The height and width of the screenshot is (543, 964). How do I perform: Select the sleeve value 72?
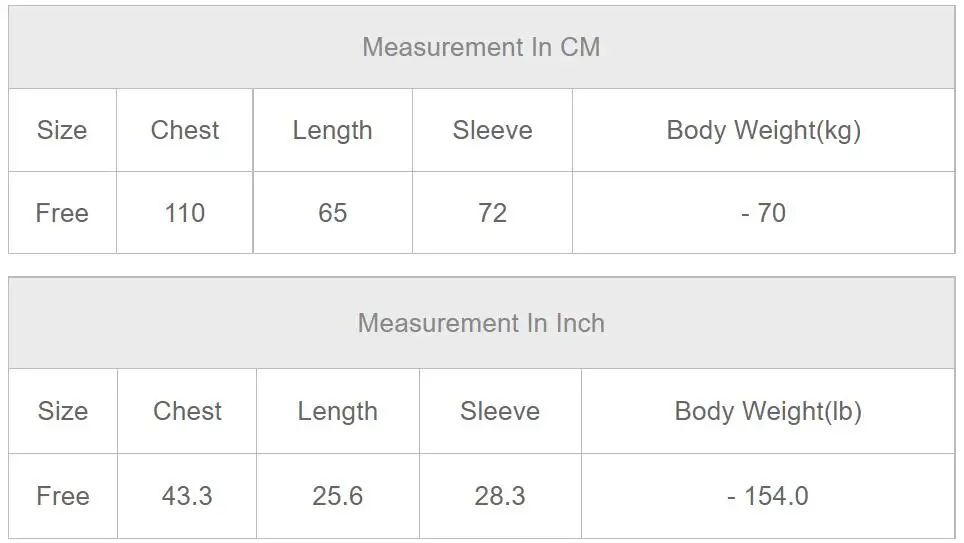click(492, 213)
